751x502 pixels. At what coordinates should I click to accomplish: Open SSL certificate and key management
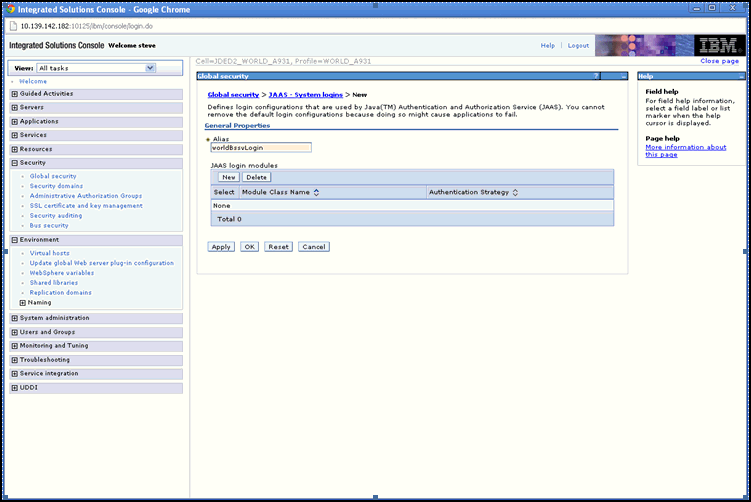[86, 206]
